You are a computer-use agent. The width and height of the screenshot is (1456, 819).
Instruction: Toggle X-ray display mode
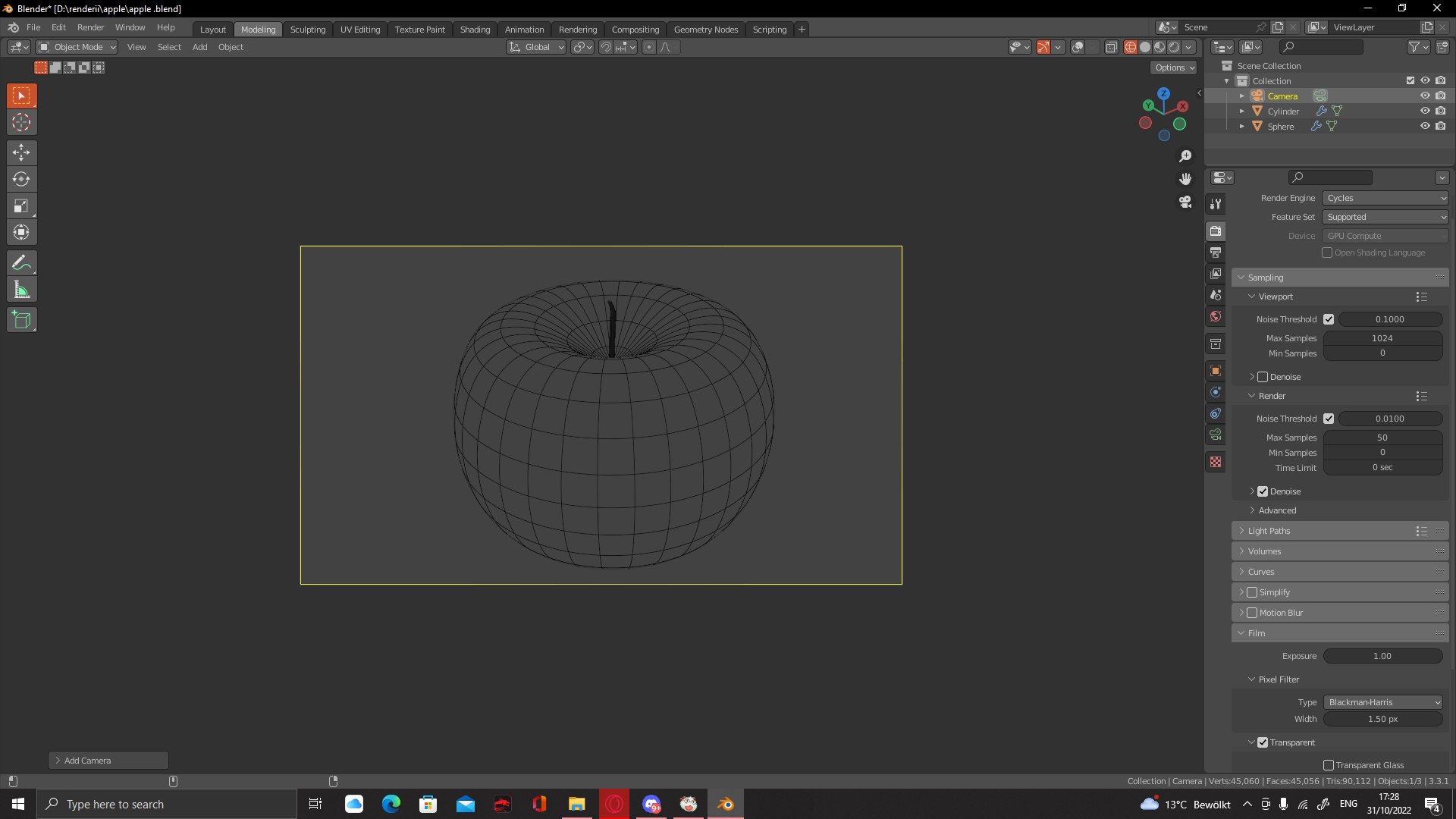click(1111, 47)
